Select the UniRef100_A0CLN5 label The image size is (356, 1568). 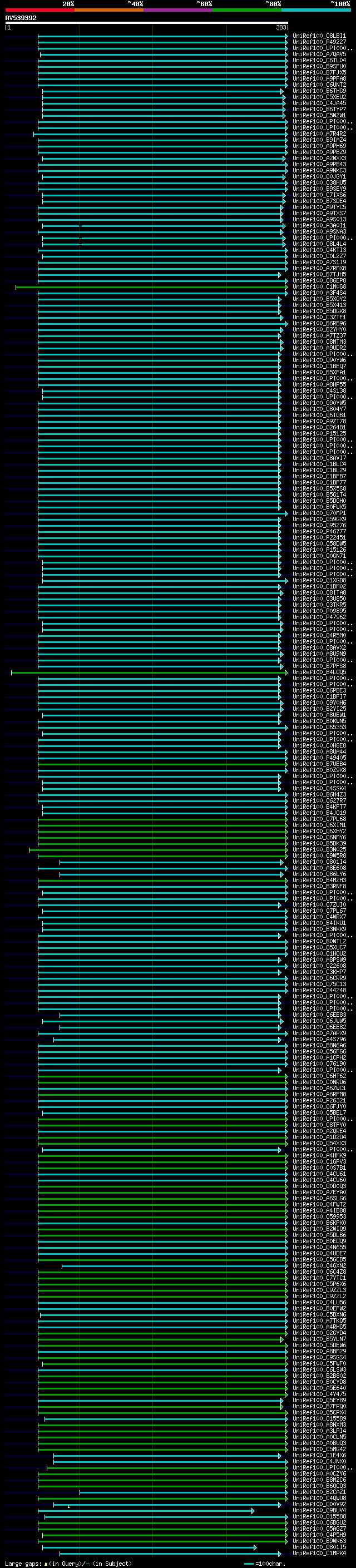tap(319, 1437)
